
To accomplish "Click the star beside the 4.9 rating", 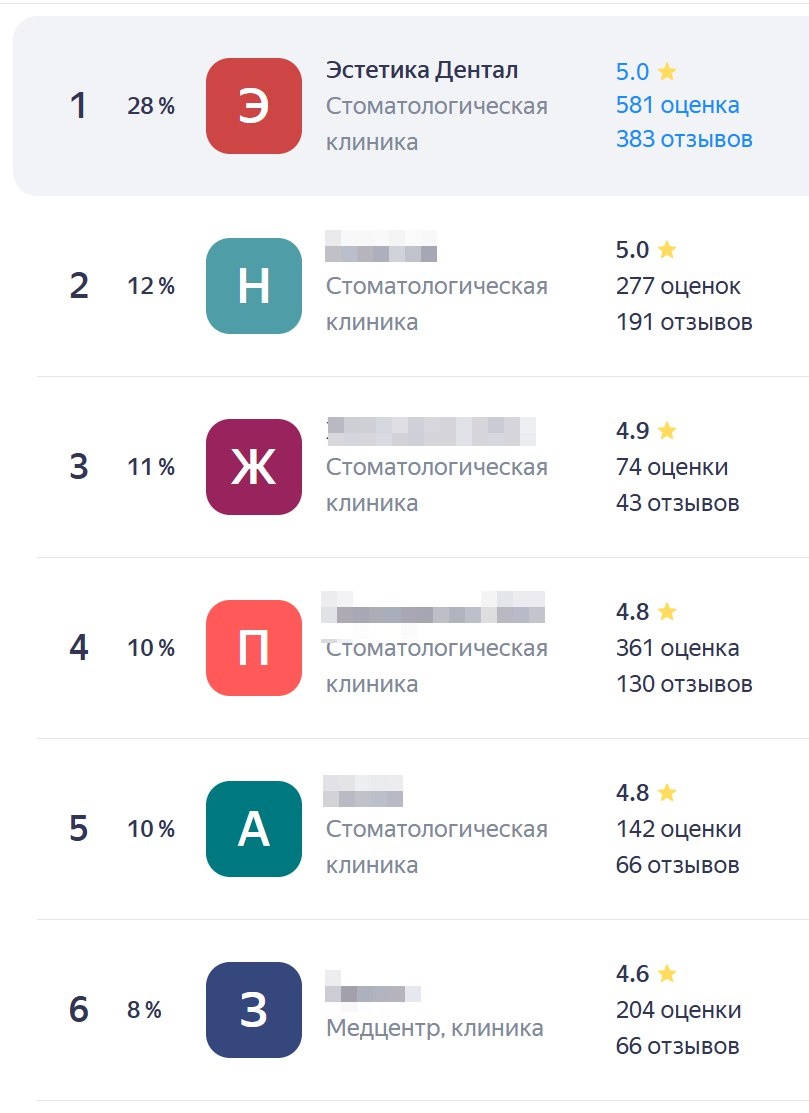I will coord(666,430).
